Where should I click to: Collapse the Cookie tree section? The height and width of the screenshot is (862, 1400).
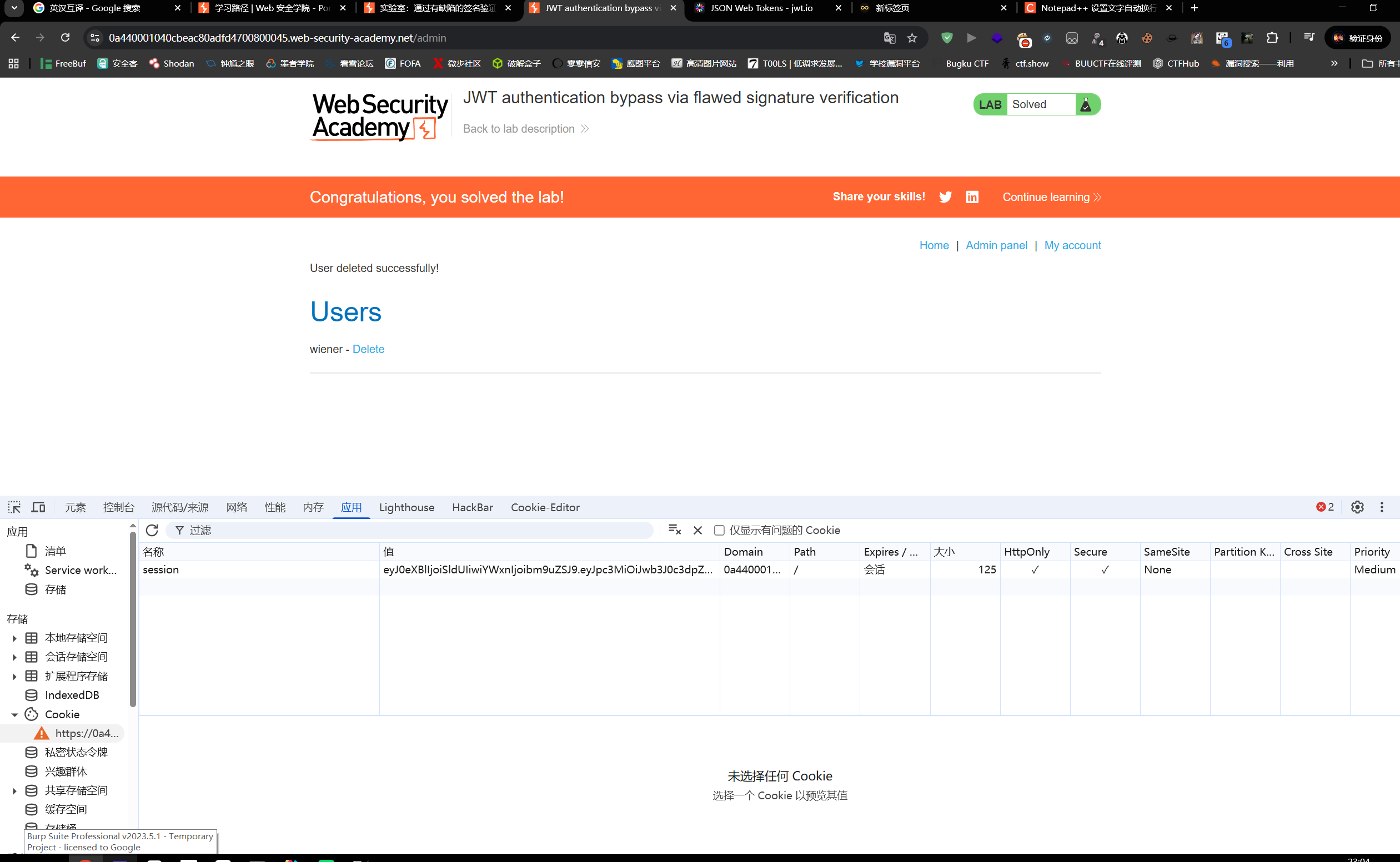[x=14, y=714]
